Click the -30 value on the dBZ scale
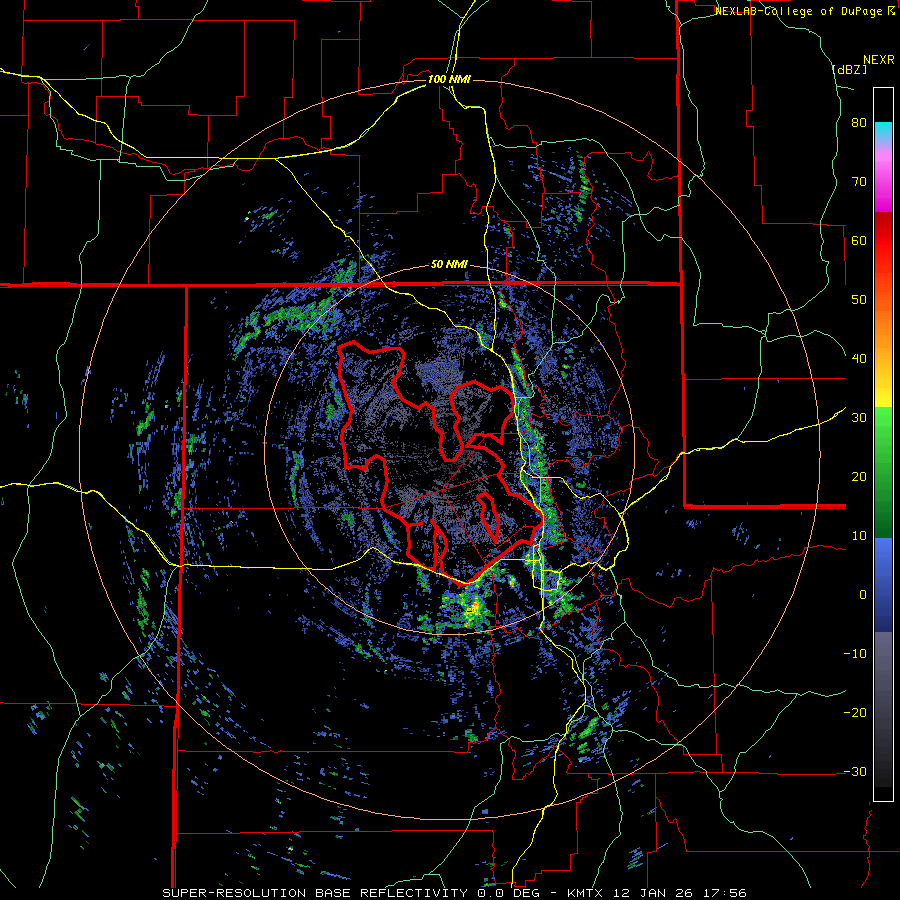 pyautogui.click(x=855, y=772)
